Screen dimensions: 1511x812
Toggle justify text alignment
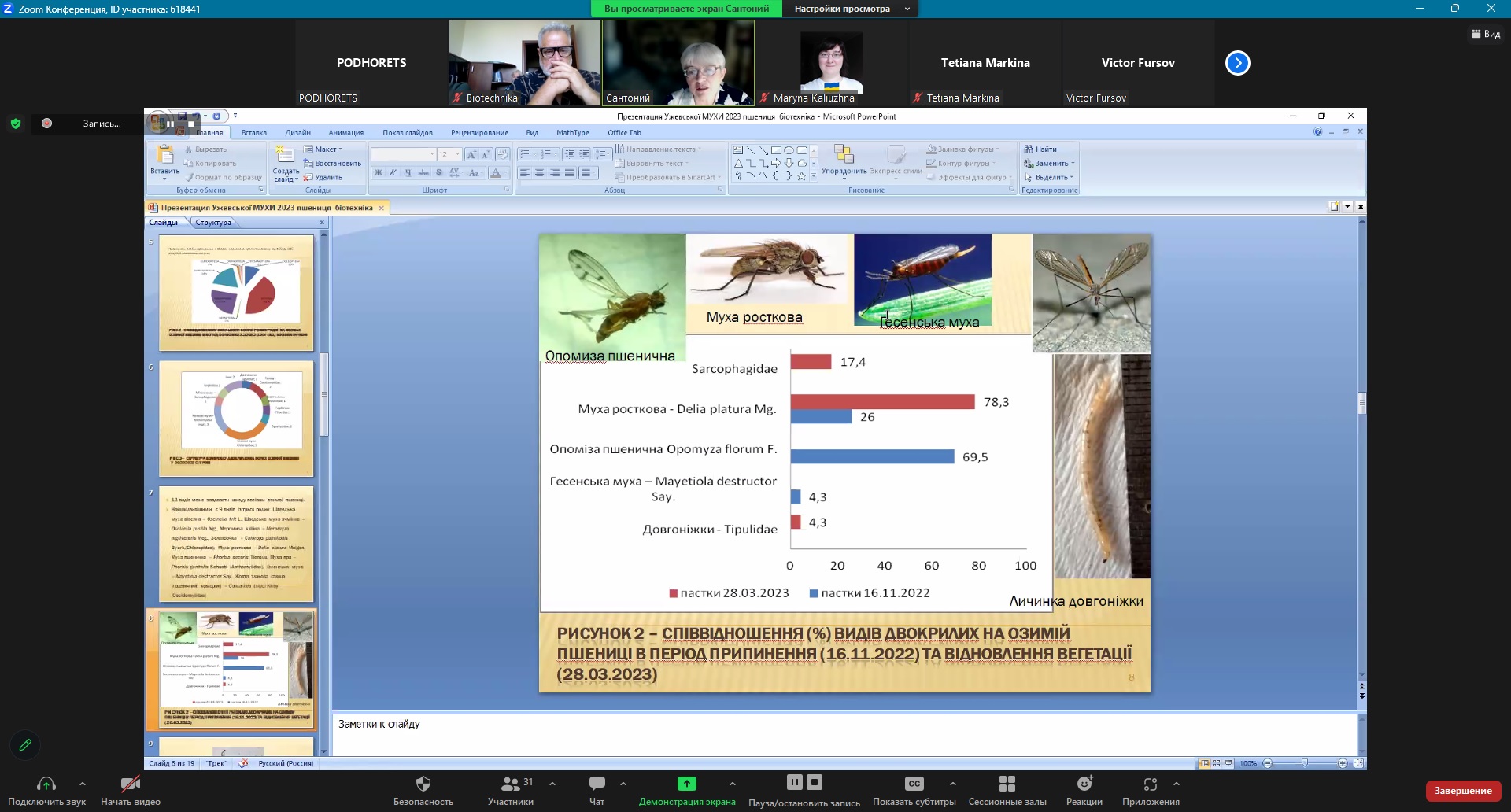pyautogui.click(x=569, y=173)
